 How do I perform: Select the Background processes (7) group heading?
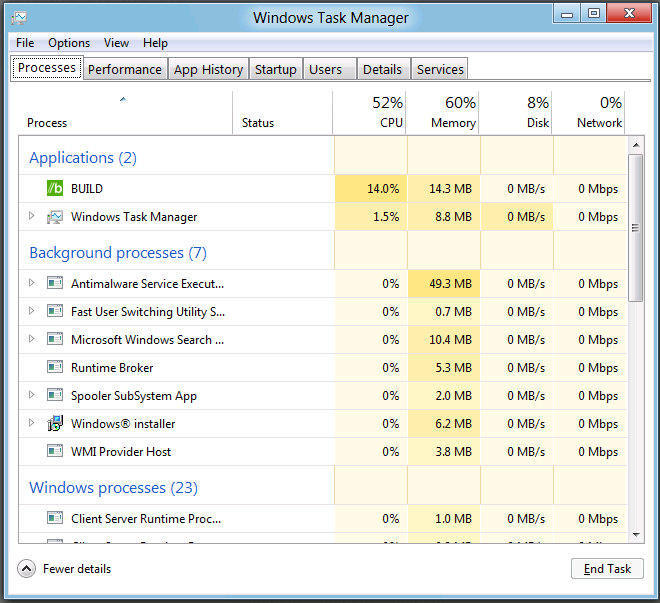pos(118,253)
